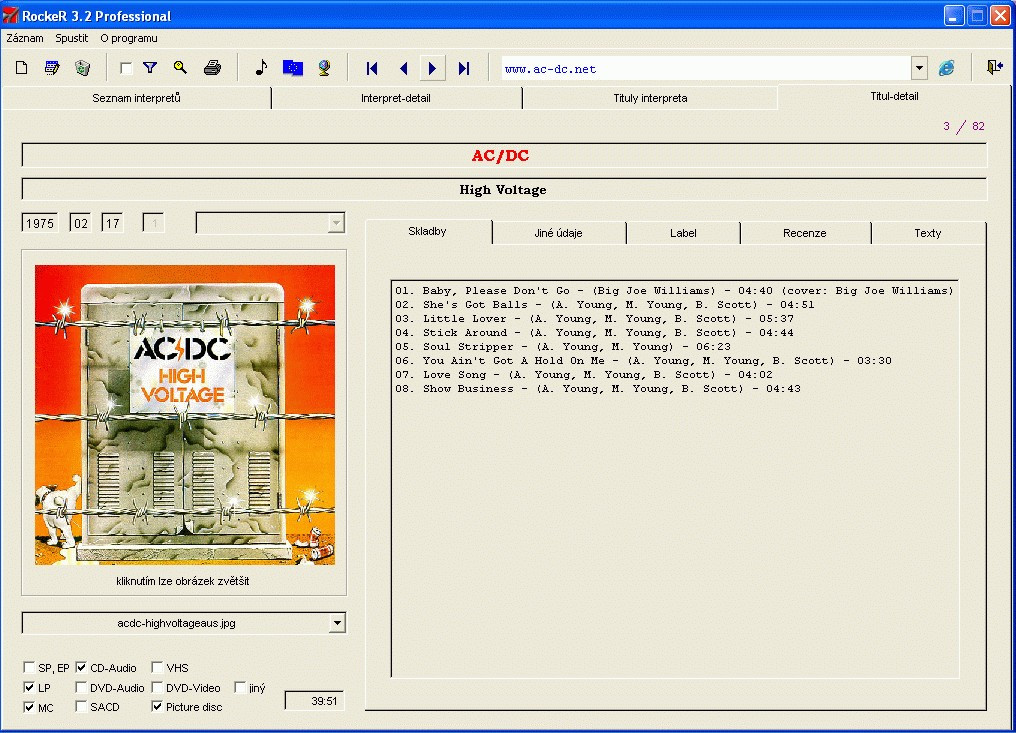Click the printer icon

click(212, 67)
